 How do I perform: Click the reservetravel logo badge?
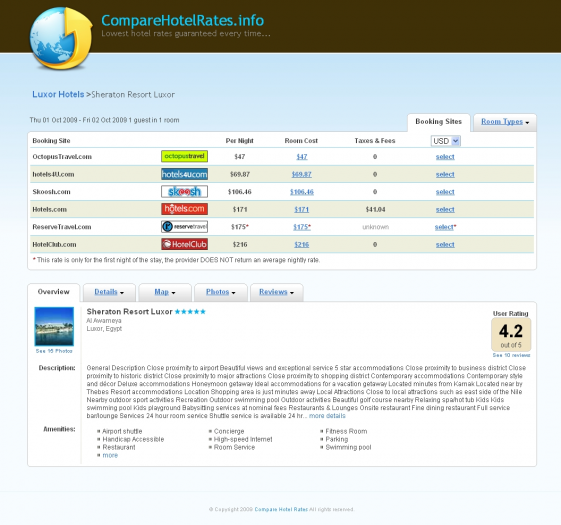click(x=184, y=227)
